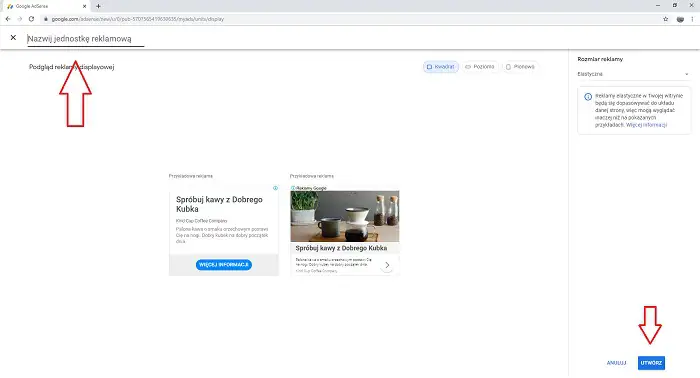Click the Anuluj button
Screen dimensions: 700x378
[617, 363]
